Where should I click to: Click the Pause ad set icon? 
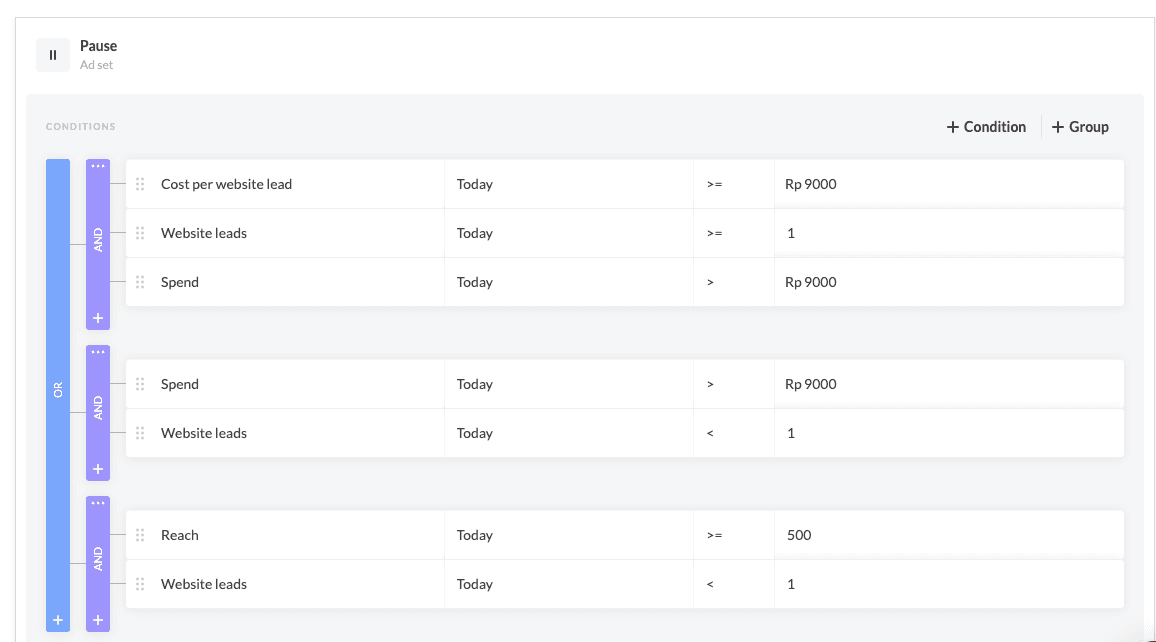[52, 55]
